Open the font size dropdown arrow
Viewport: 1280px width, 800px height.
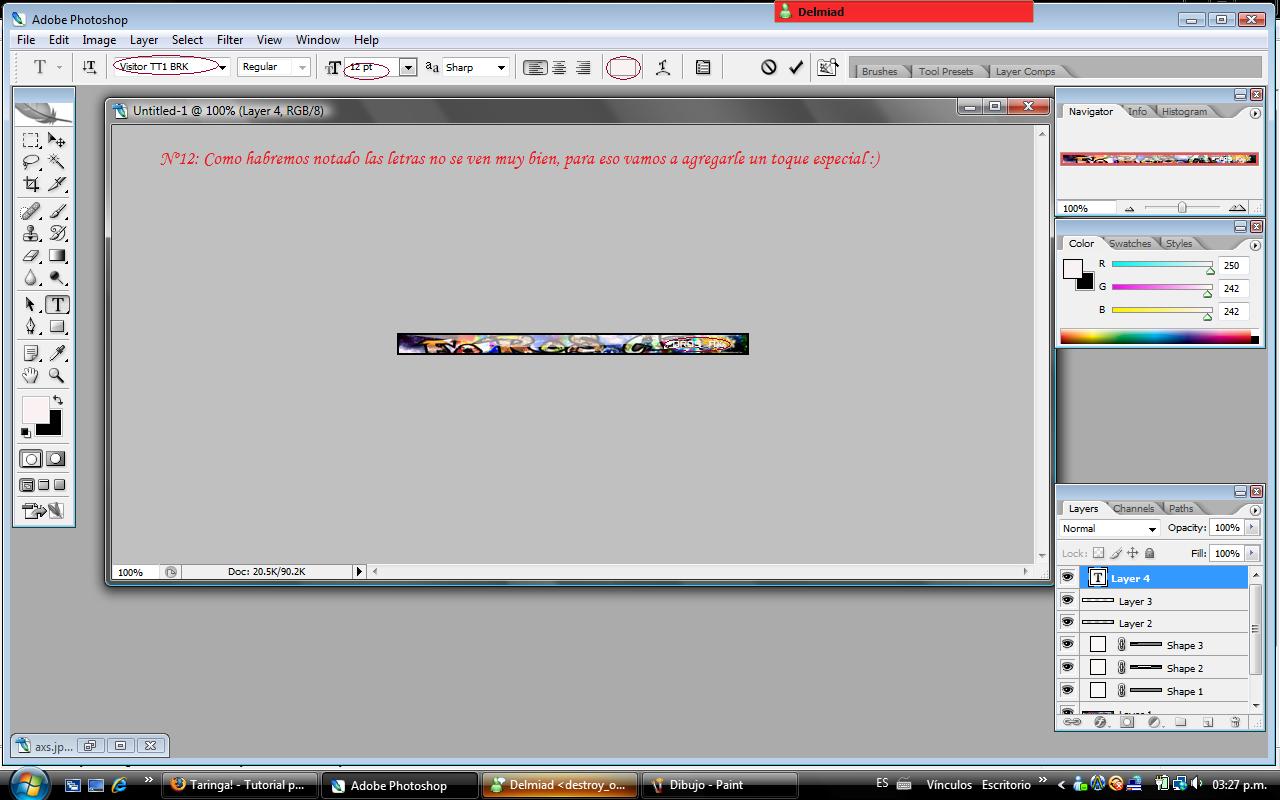tap(408, 67)
